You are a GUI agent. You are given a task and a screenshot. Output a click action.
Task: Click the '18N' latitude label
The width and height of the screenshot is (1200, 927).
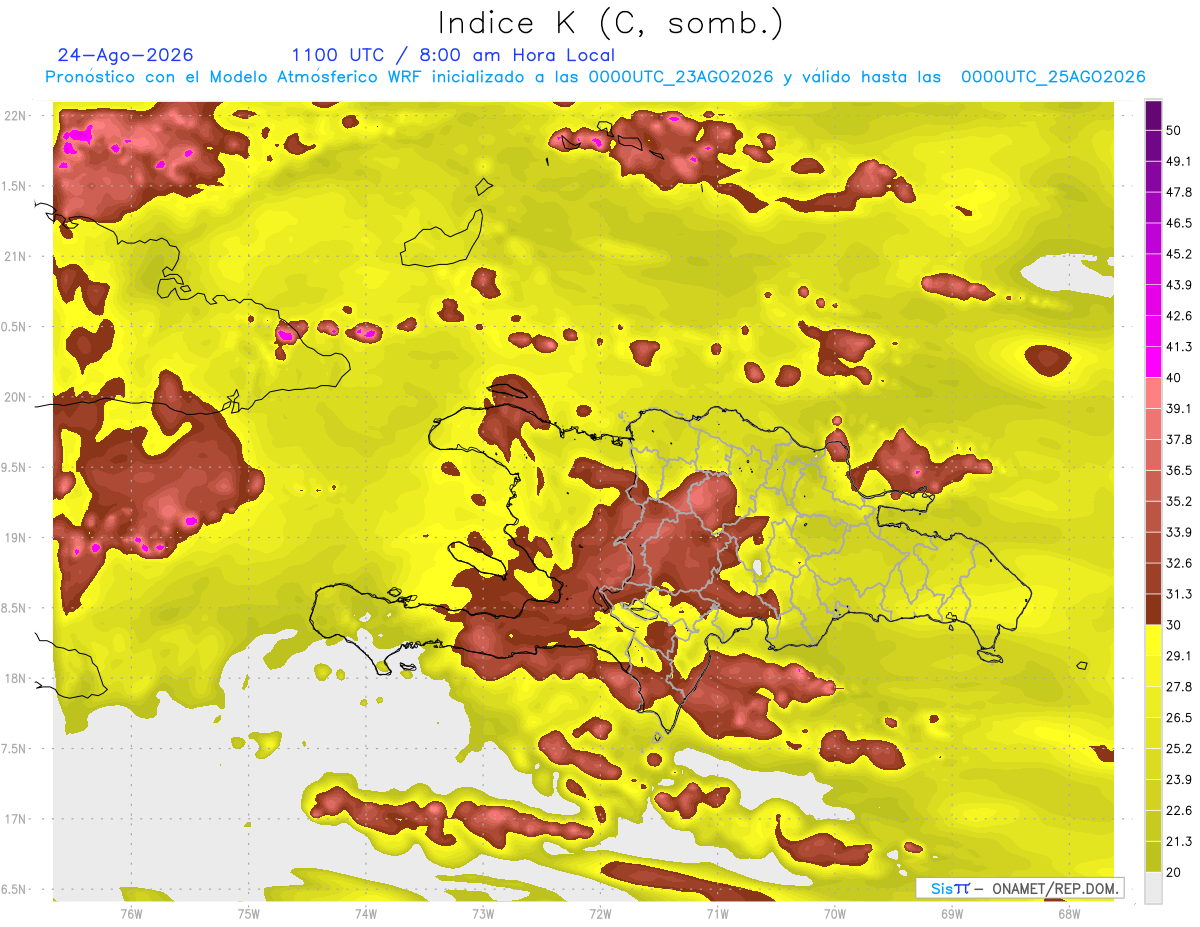16,678
